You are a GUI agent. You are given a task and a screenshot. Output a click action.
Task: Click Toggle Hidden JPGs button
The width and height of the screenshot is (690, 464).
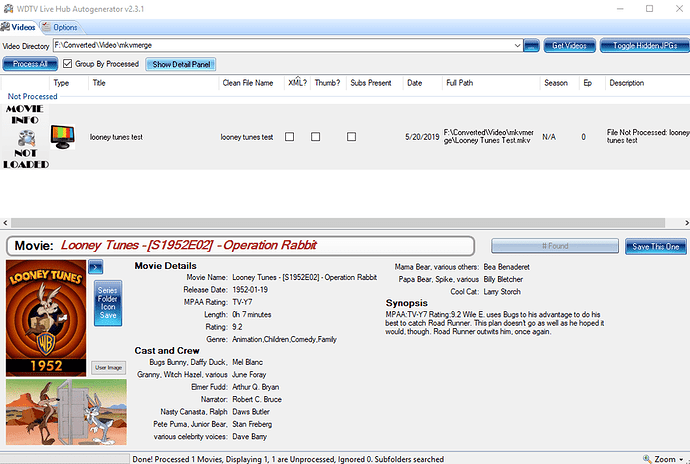tap(645, 45)
